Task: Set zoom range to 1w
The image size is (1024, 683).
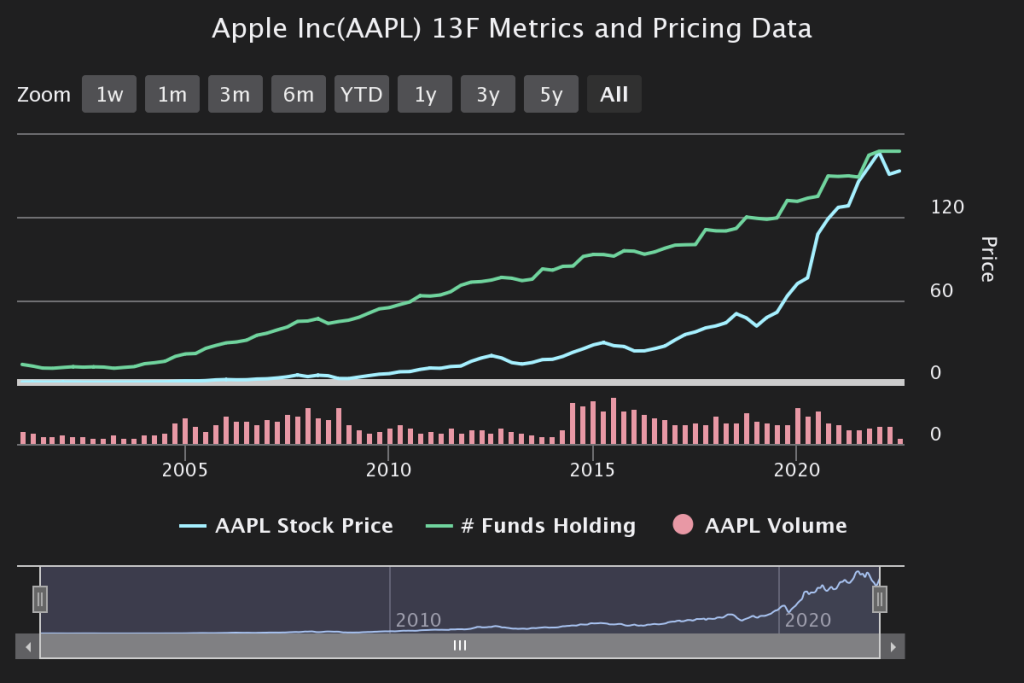Action: 109,95
